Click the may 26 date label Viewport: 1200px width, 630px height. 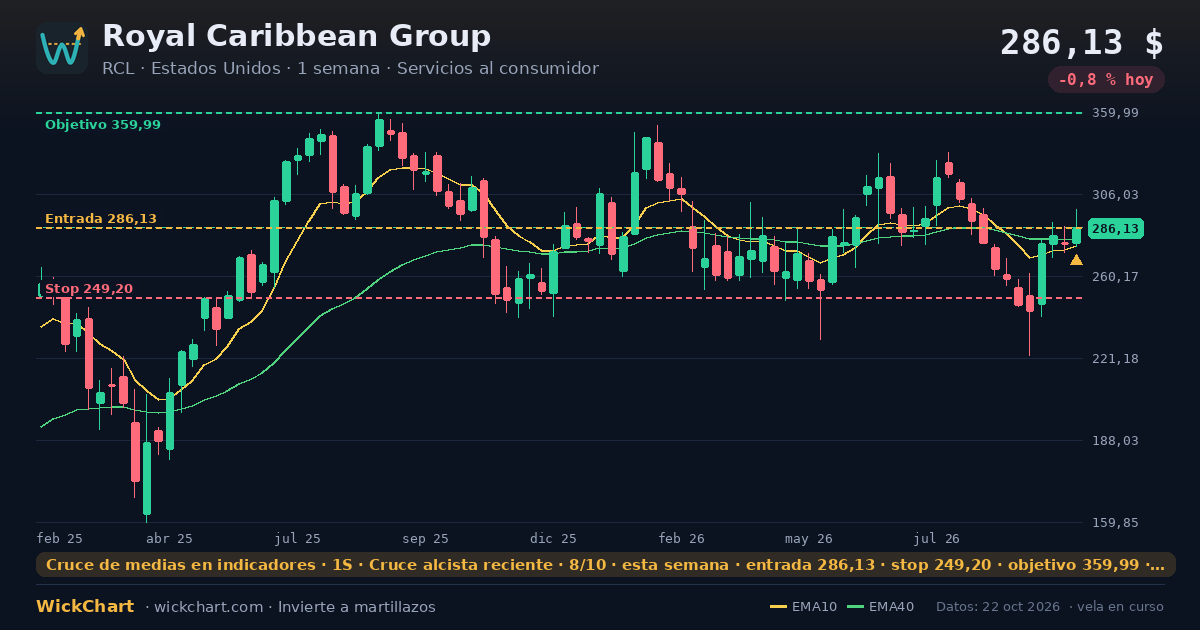(x=810, y=538)
